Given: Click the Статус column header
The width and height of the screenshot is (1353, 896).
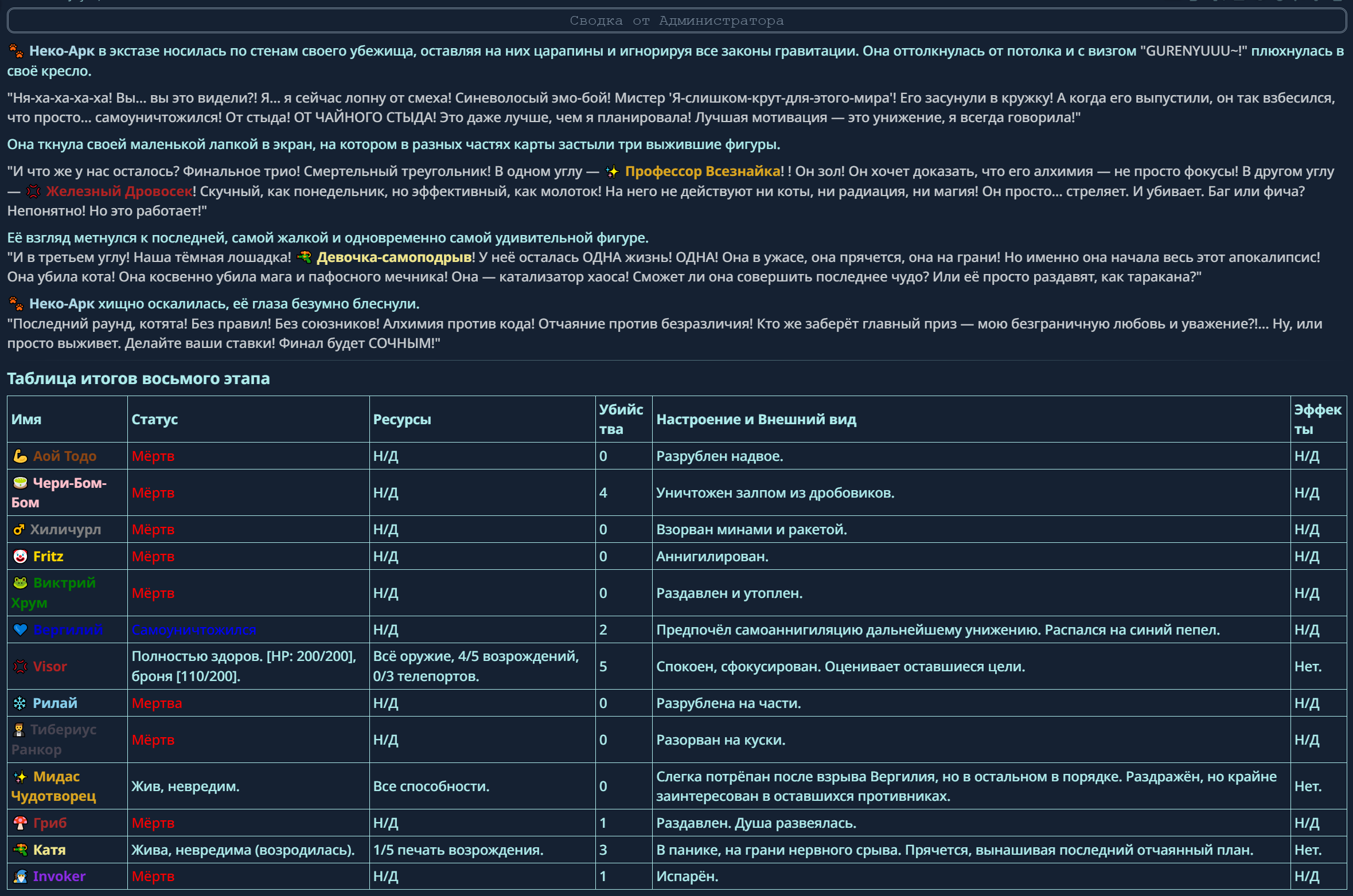Looking at the screenshot, I should [154, 420].
